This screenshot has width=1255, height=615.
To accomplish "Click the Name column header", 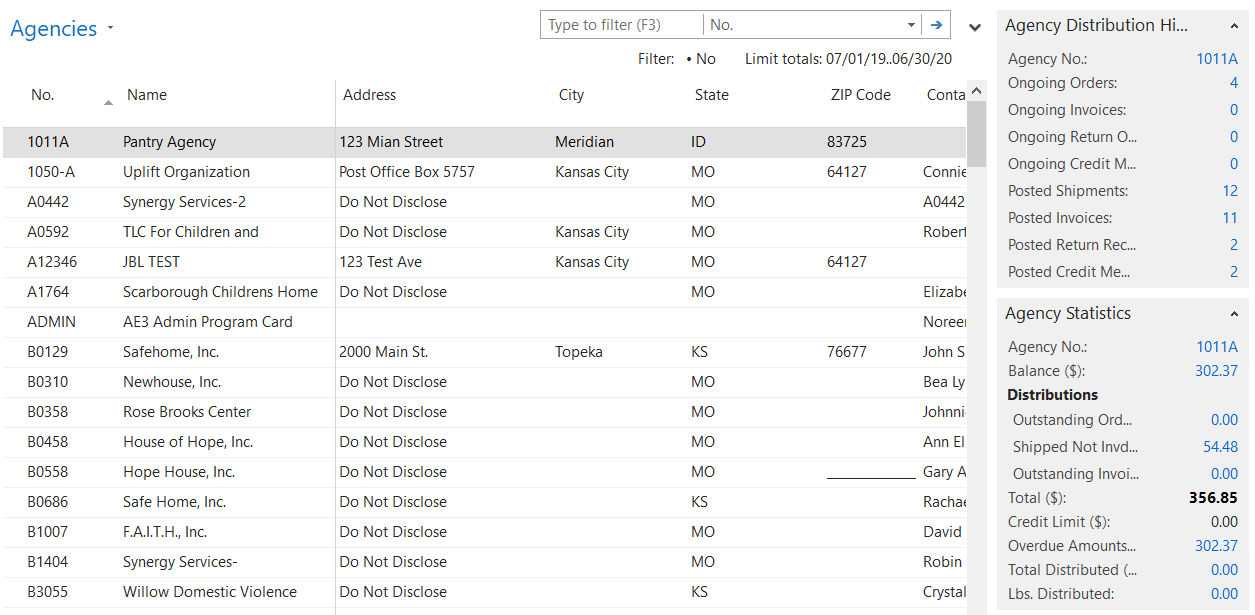I will (x=147, y=95).
